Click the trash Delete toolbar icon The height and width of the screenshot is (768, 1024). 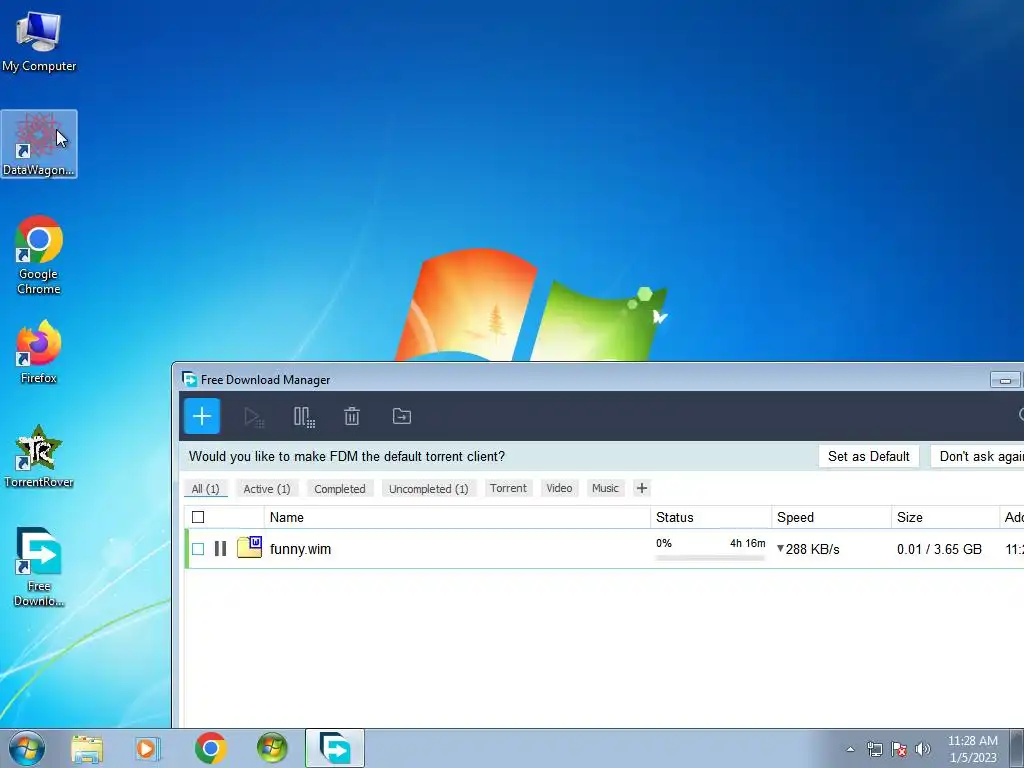point(352,416)
